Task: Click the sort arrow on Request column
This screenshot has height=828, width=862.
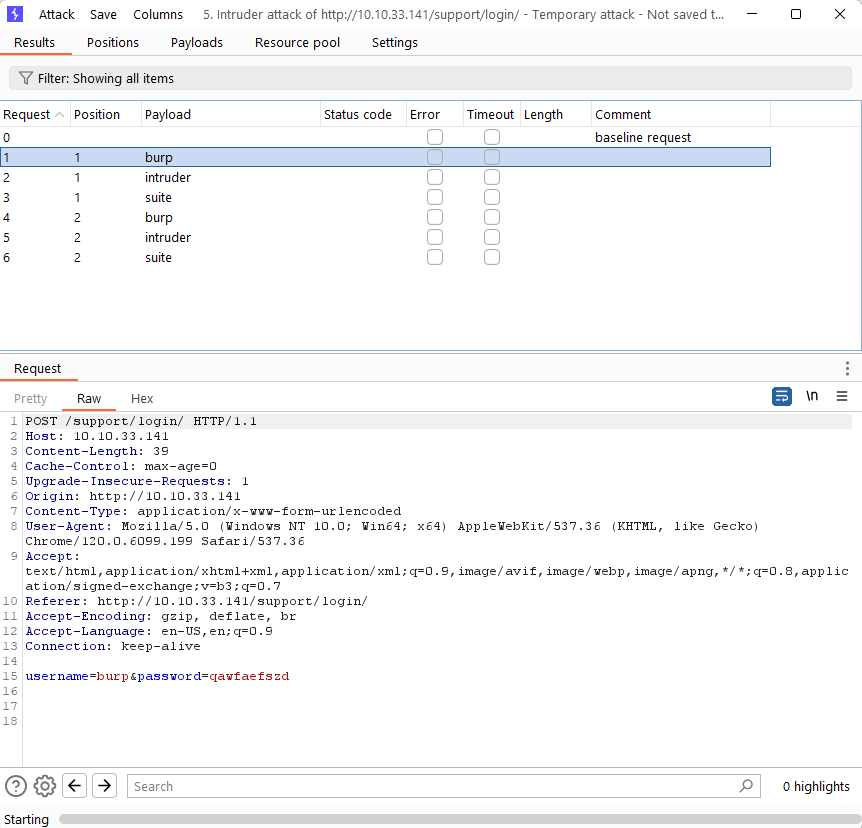Action: pyautogui.click(x=59, y=114)
